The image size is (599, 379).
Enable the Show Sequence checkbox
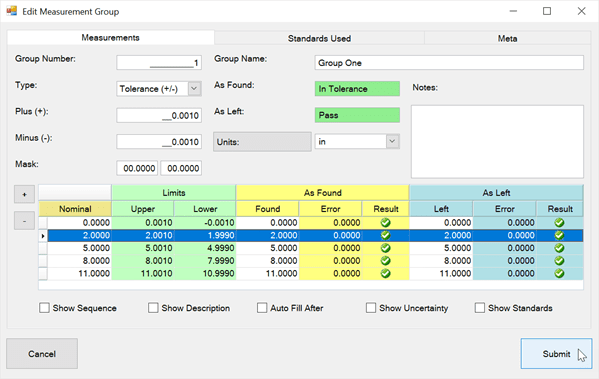coord(44,308)
